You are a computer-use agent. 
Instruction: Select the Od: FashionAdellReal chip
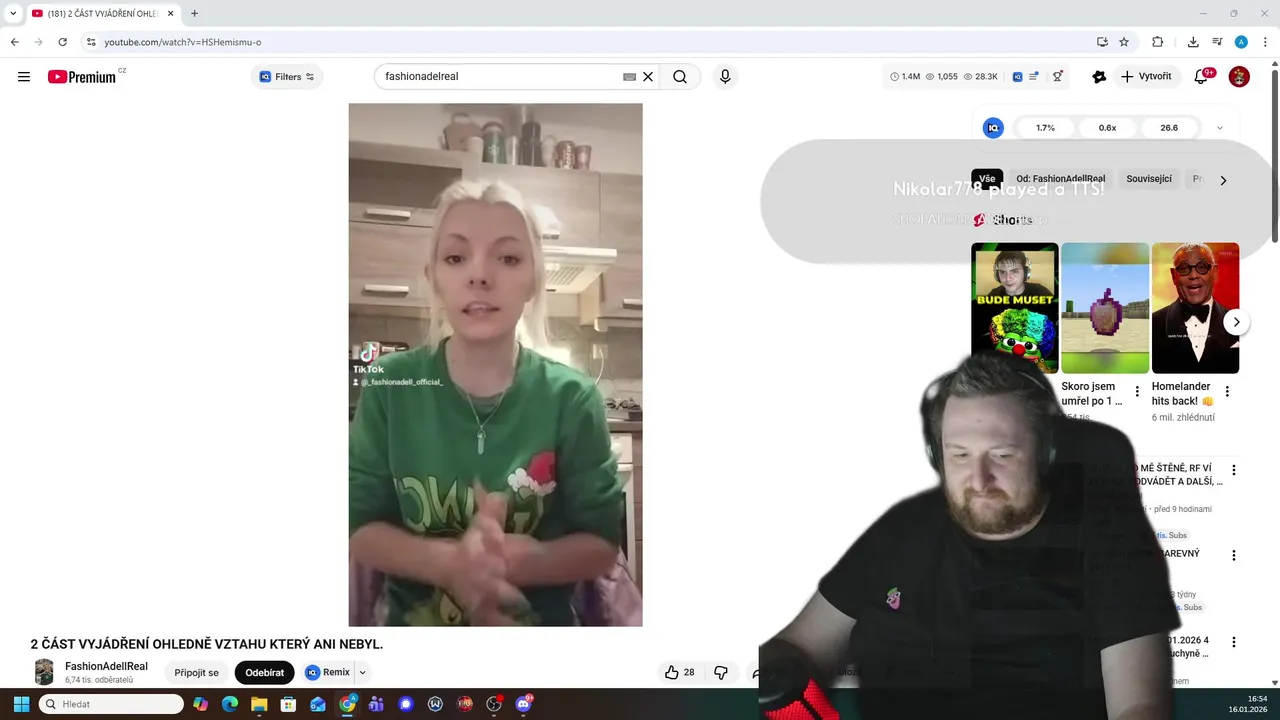(1060, 179)
